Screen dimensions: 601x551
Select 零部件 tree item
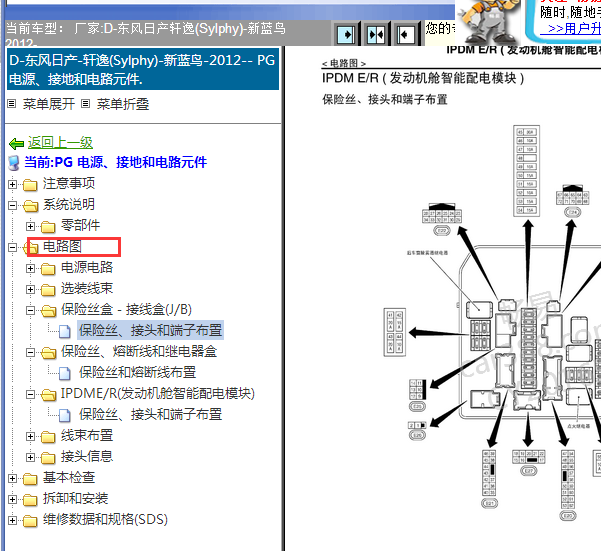[80, 225]
